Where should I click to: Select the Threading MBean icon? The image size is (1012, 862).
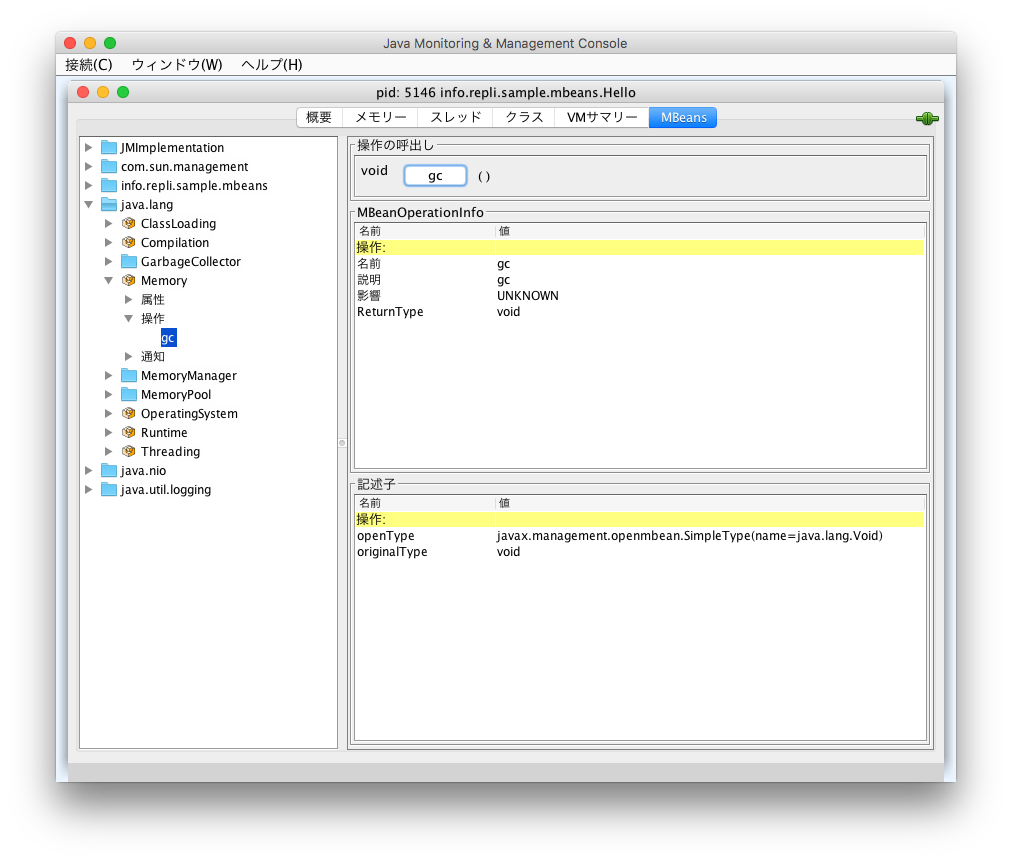click(128, 451)
